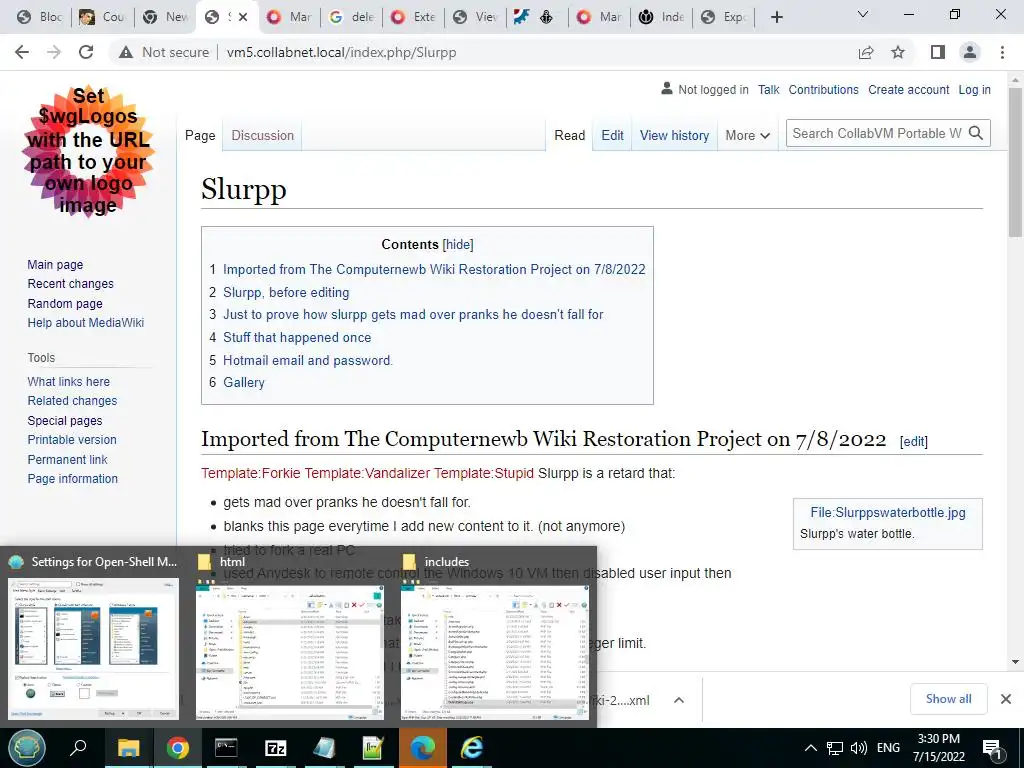Open a new tab with the plus icon
The width and height of the screenshot is (1024, 768).
pos(776,17)
